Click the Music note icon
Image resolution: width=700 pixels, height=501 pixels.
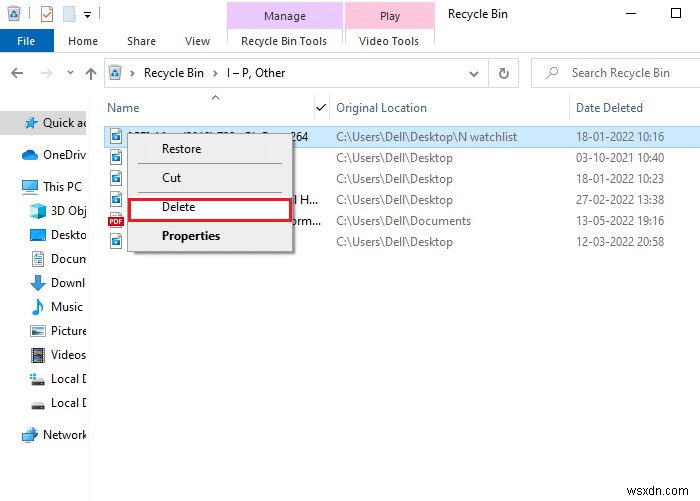(x=38, y=307)
